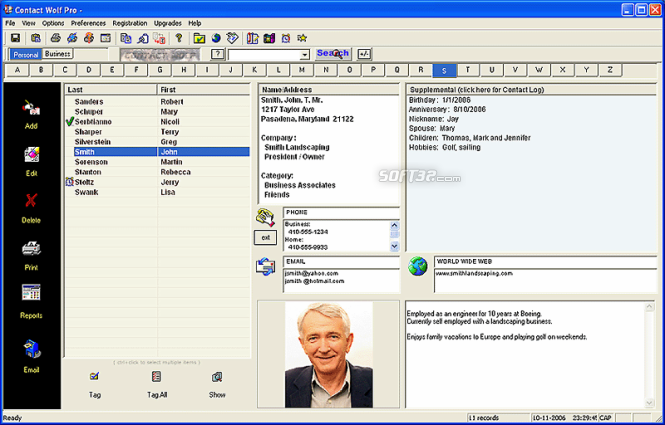Select letter Z in alphabet bar
Viewport: 665px width, 425px height.
coord(610,70)
